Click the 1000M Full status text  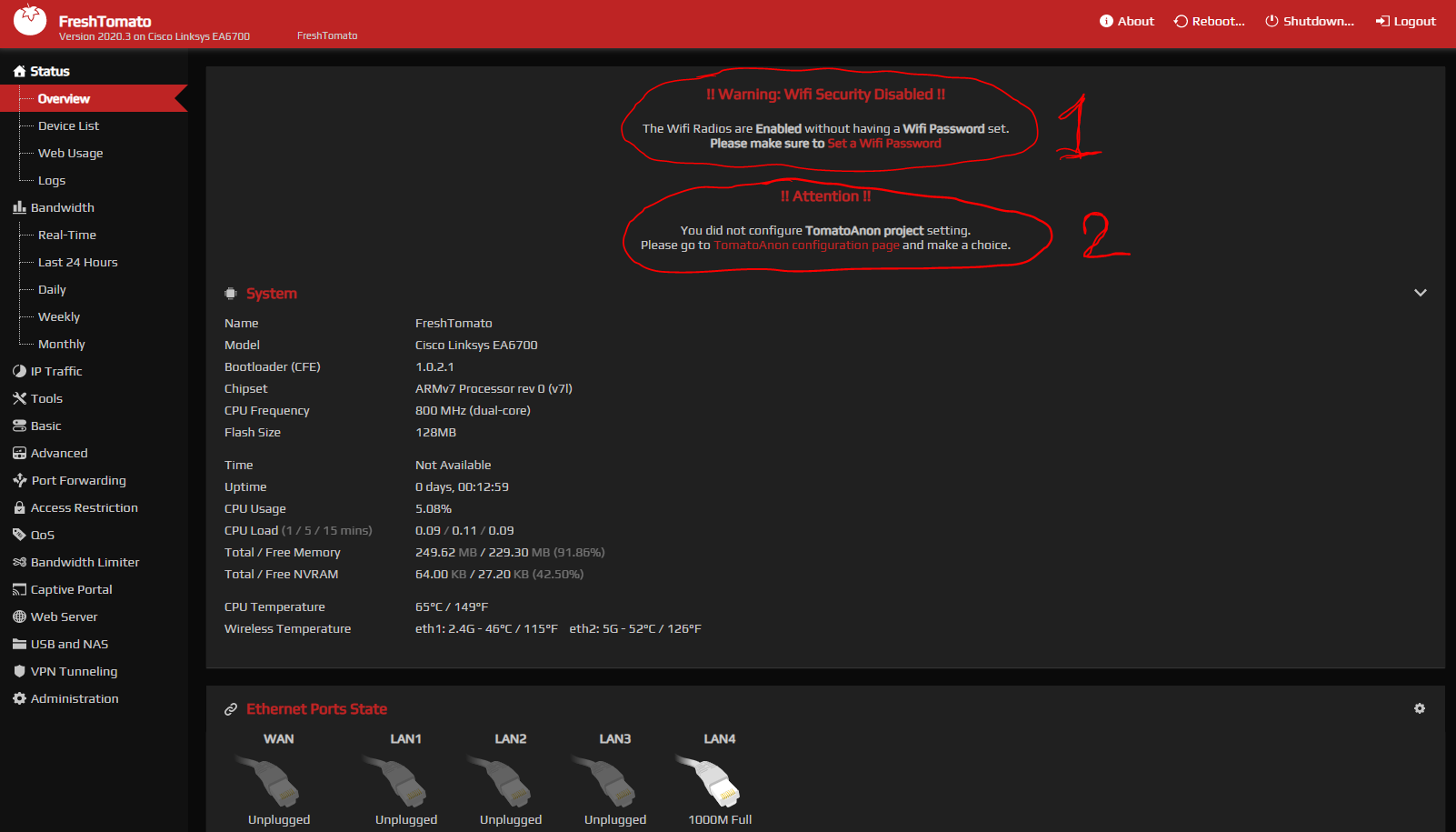point(720,820)
